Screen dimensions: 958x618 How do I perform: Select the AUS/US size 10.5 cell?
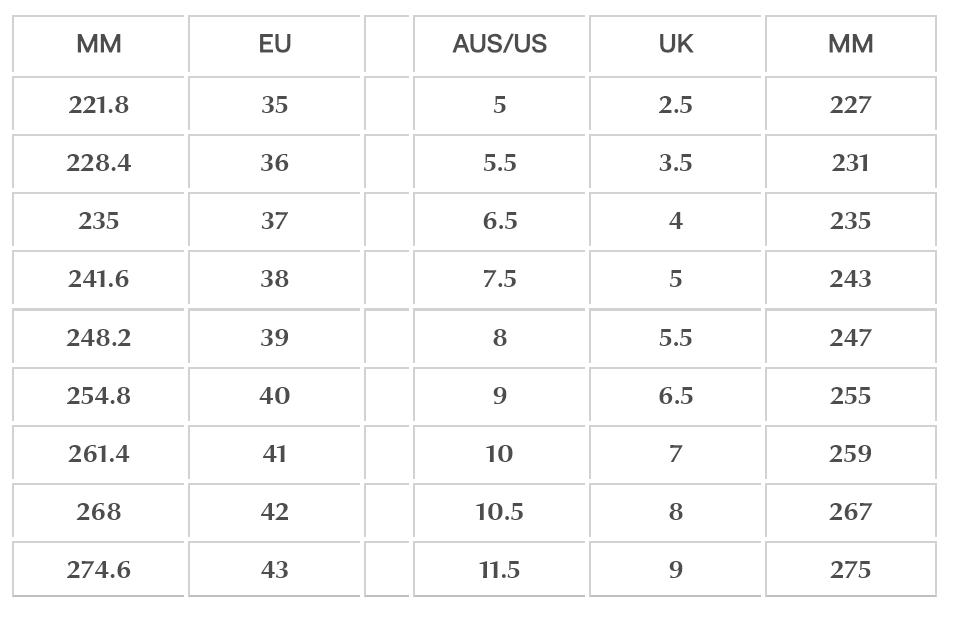coord(499,512)
